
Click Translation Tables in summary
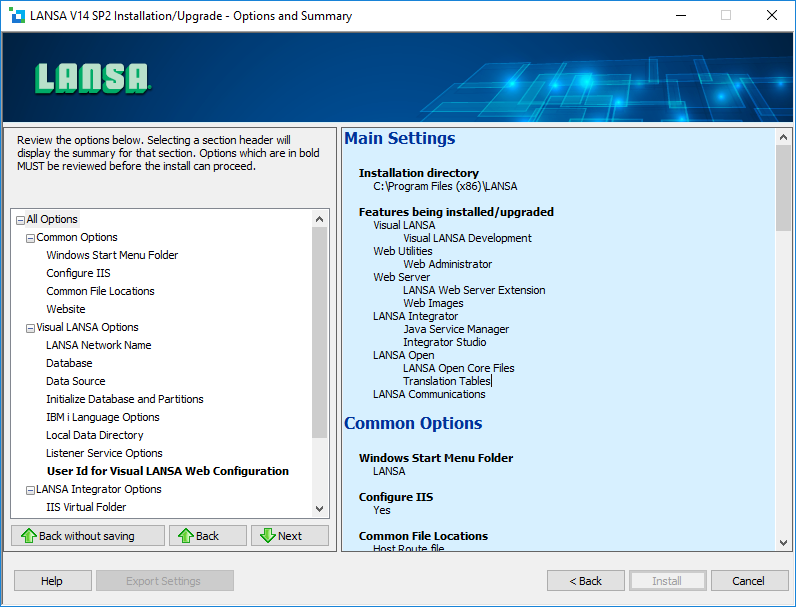[447, 381]
